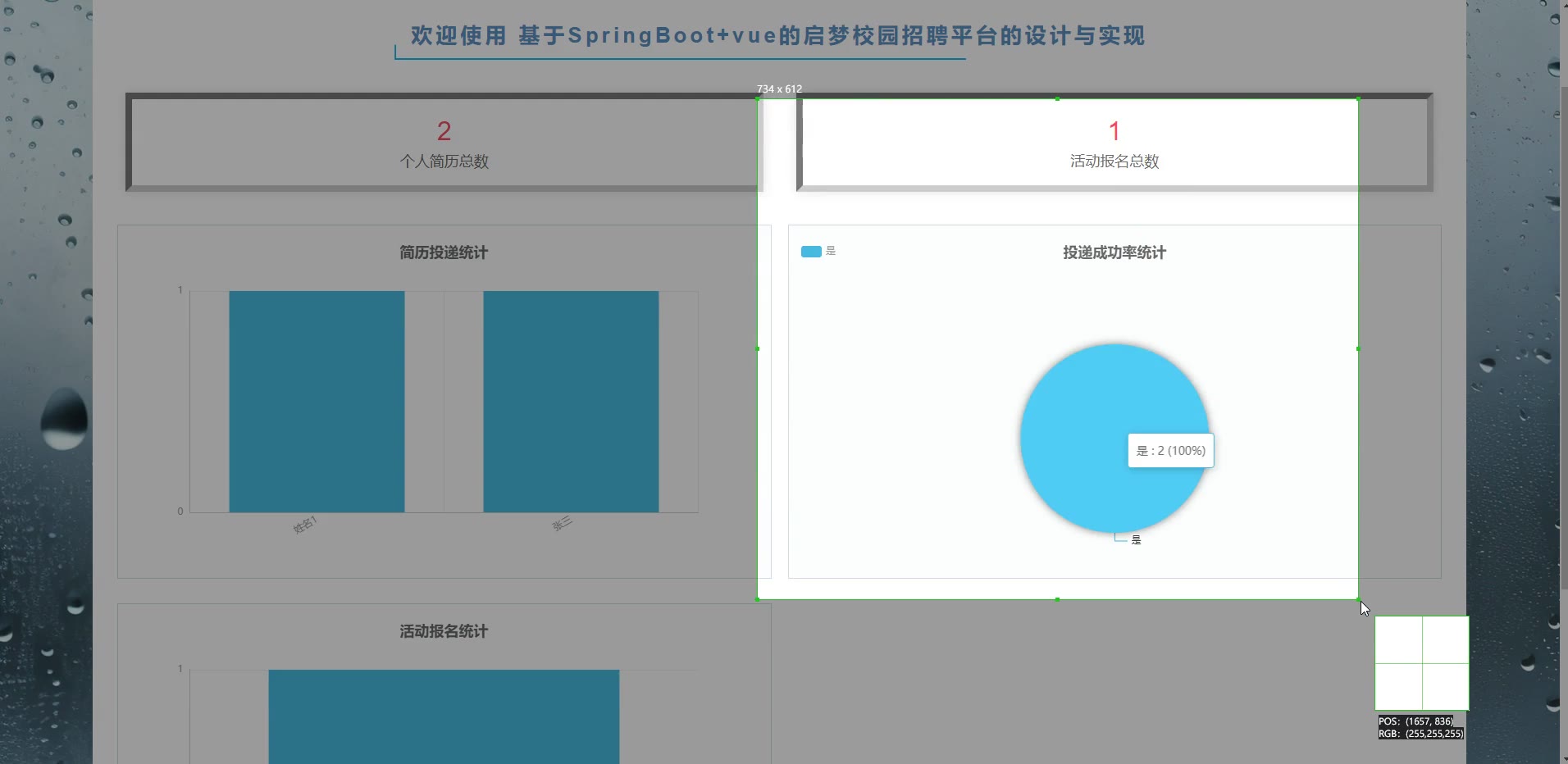Click the 投递成功率统计 chart title
The width and height of the screenshot is (1568, 764).
[1114, 252]
